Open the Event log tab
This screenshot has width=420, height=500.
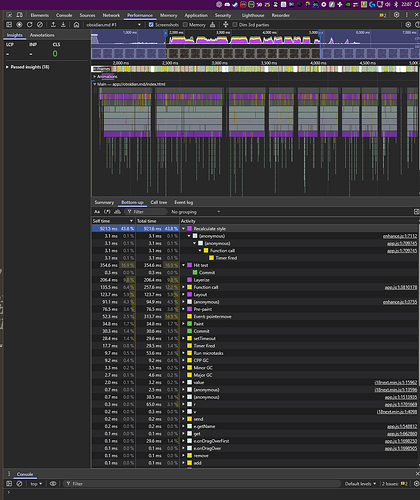184,202
